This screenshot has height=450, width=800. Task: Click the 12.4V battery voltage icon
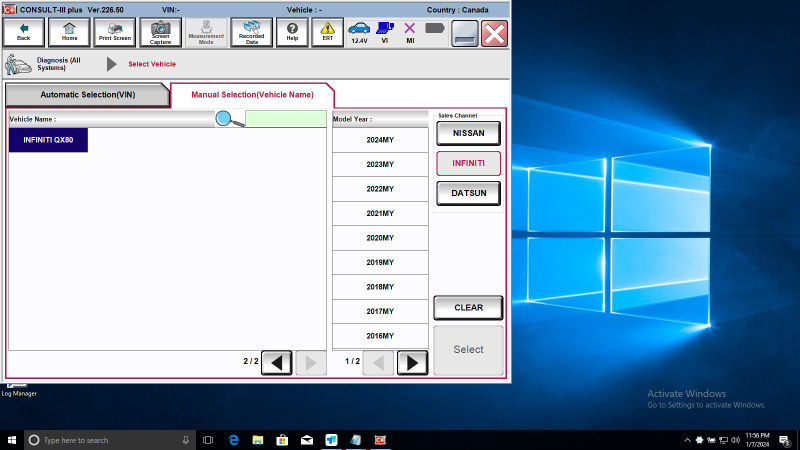pyautogui.click(x=359, y=33)
